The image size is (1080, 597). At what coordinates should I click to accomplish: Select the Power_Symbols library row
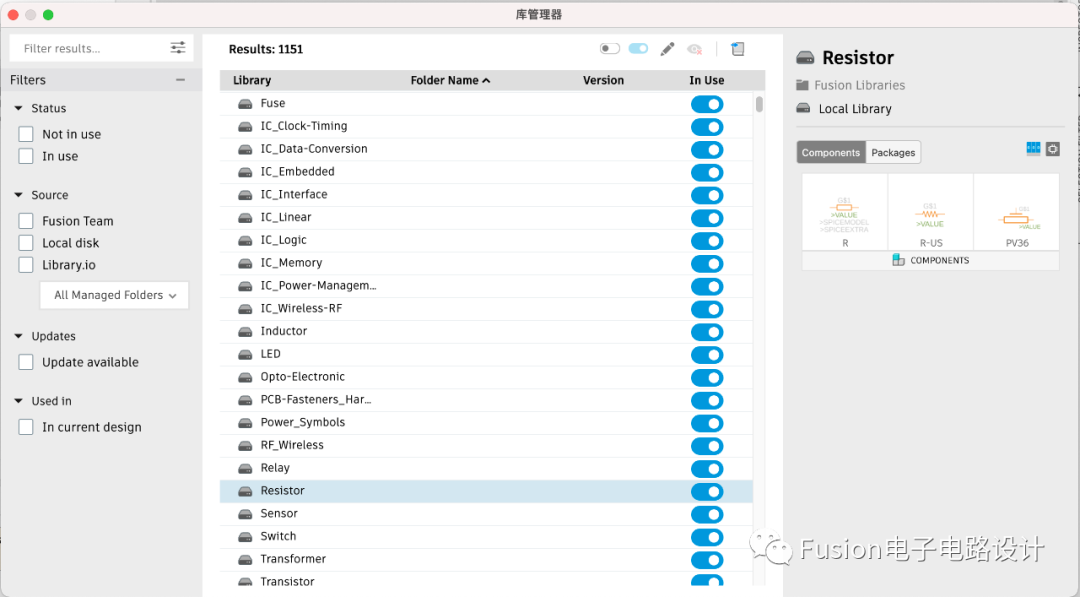[x=486, y=423]
